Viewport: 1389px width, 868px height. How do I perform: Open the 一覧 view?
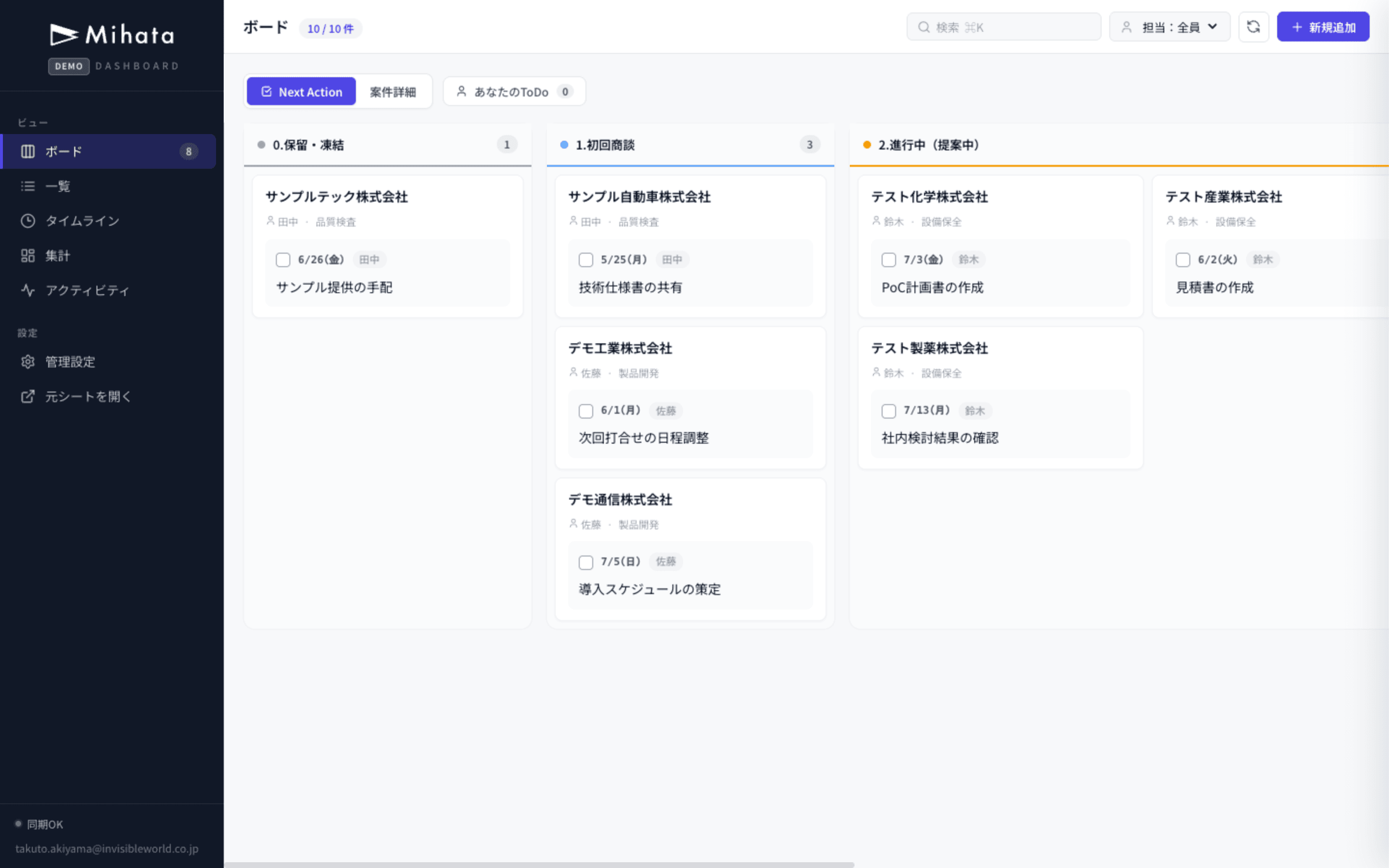click(x=109, y=186)
